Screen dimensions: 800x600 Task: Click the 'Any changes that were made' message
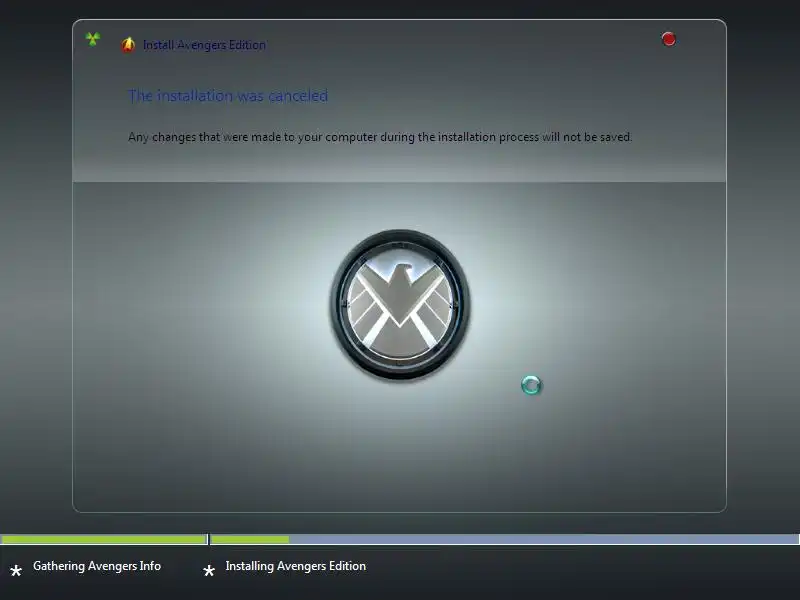[x=380, y=137]
